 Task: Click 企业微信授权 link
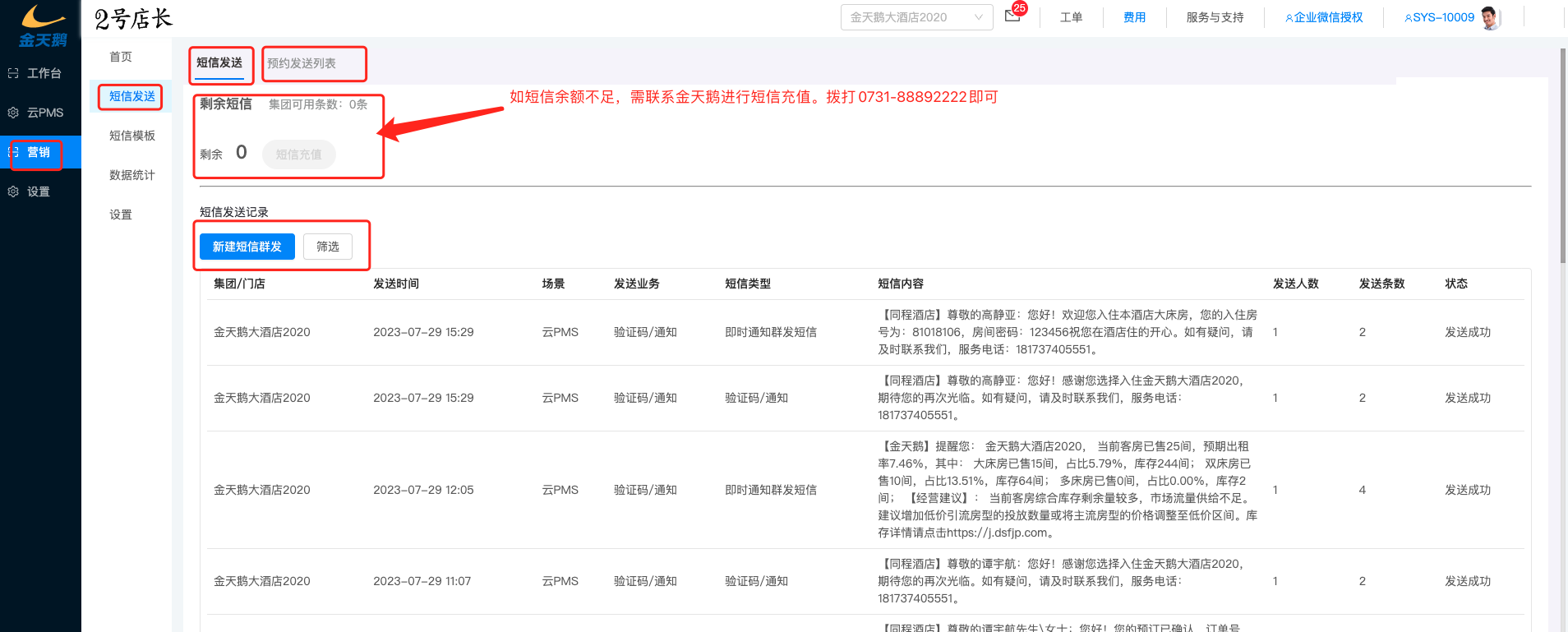pyautogui.click(x=1324, y=17)
